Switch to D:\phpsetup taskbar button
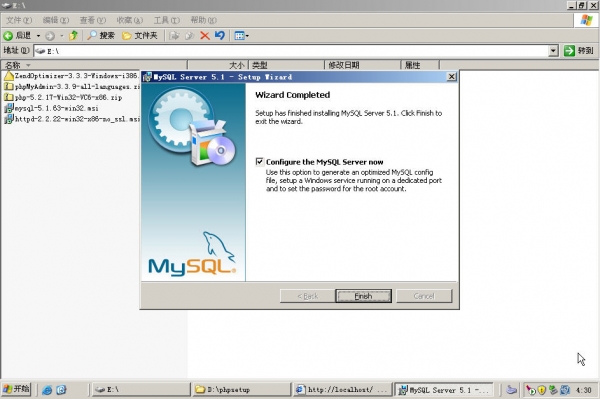The image size is (600, 399). click(x=242, y=389)
